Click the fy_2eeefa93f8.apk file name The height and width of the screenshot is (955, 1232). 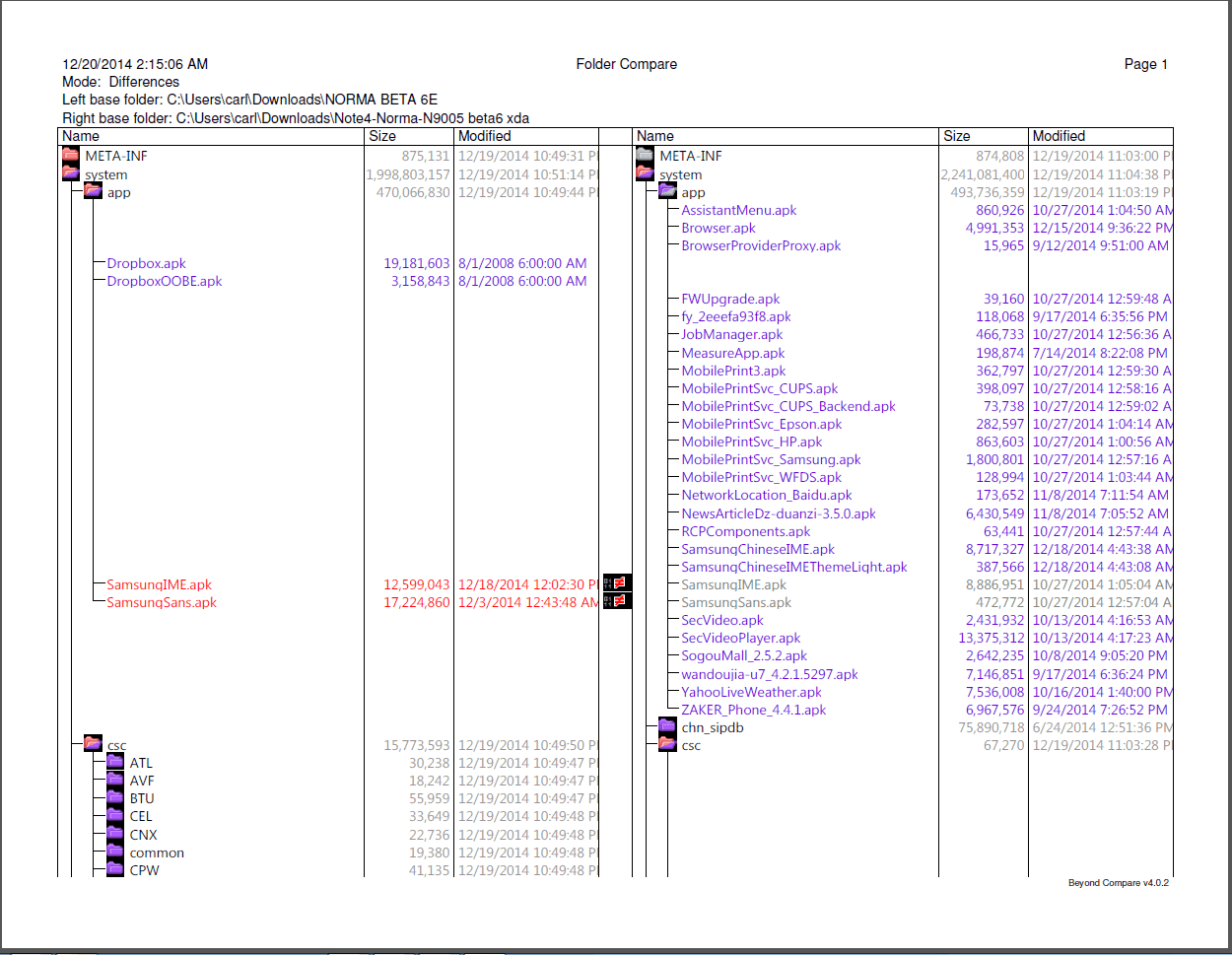click(736, 316)
